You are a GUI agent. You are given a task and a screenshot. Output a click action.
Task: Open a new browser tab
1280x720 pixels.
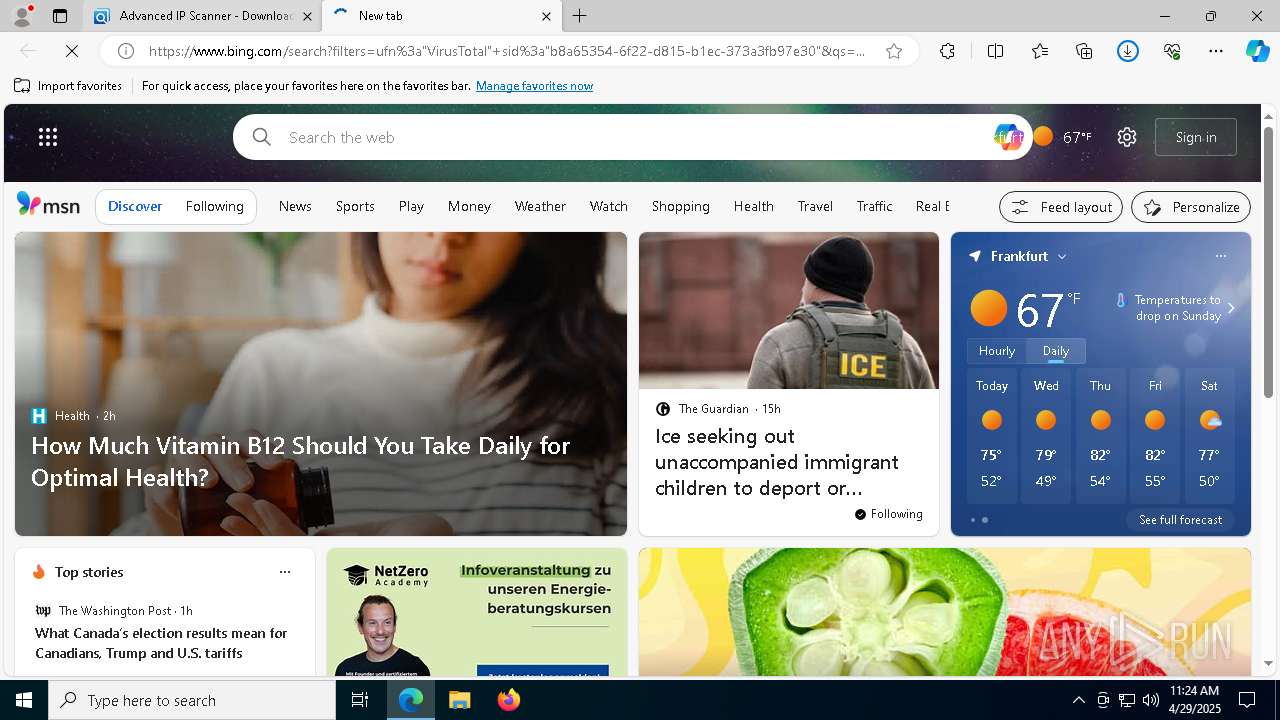[x=580, y=16]
